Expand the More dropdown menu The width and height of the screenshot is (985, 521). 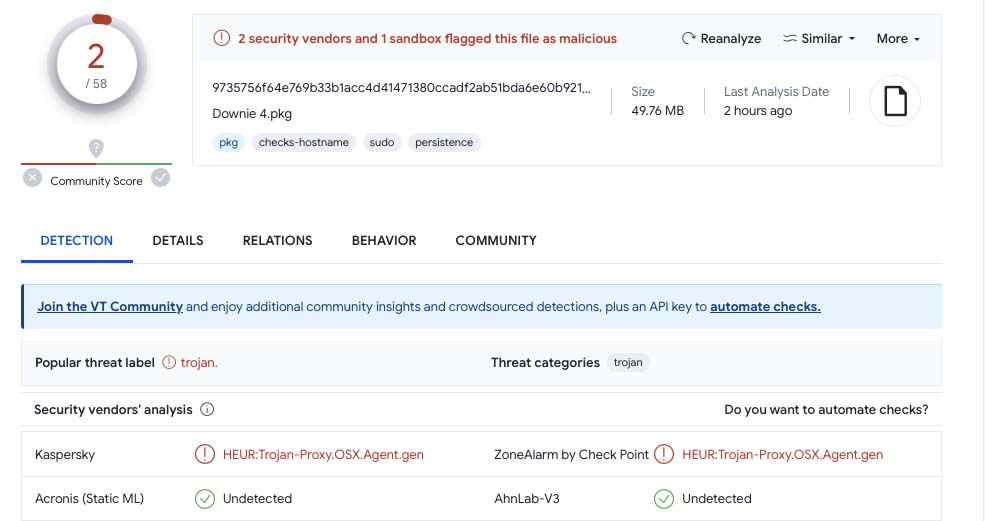(x=897, y=39)
